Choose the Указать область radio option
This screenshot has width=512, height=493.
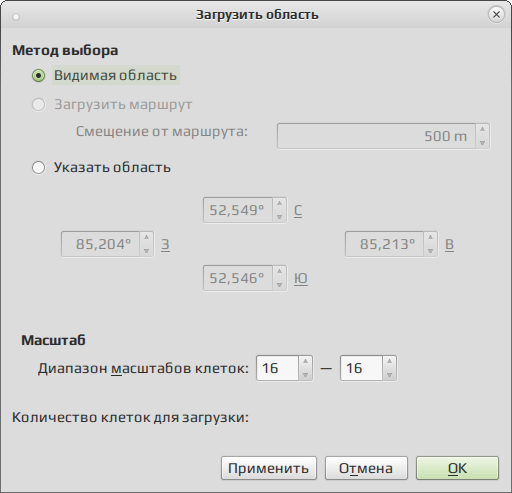point(101,167)
